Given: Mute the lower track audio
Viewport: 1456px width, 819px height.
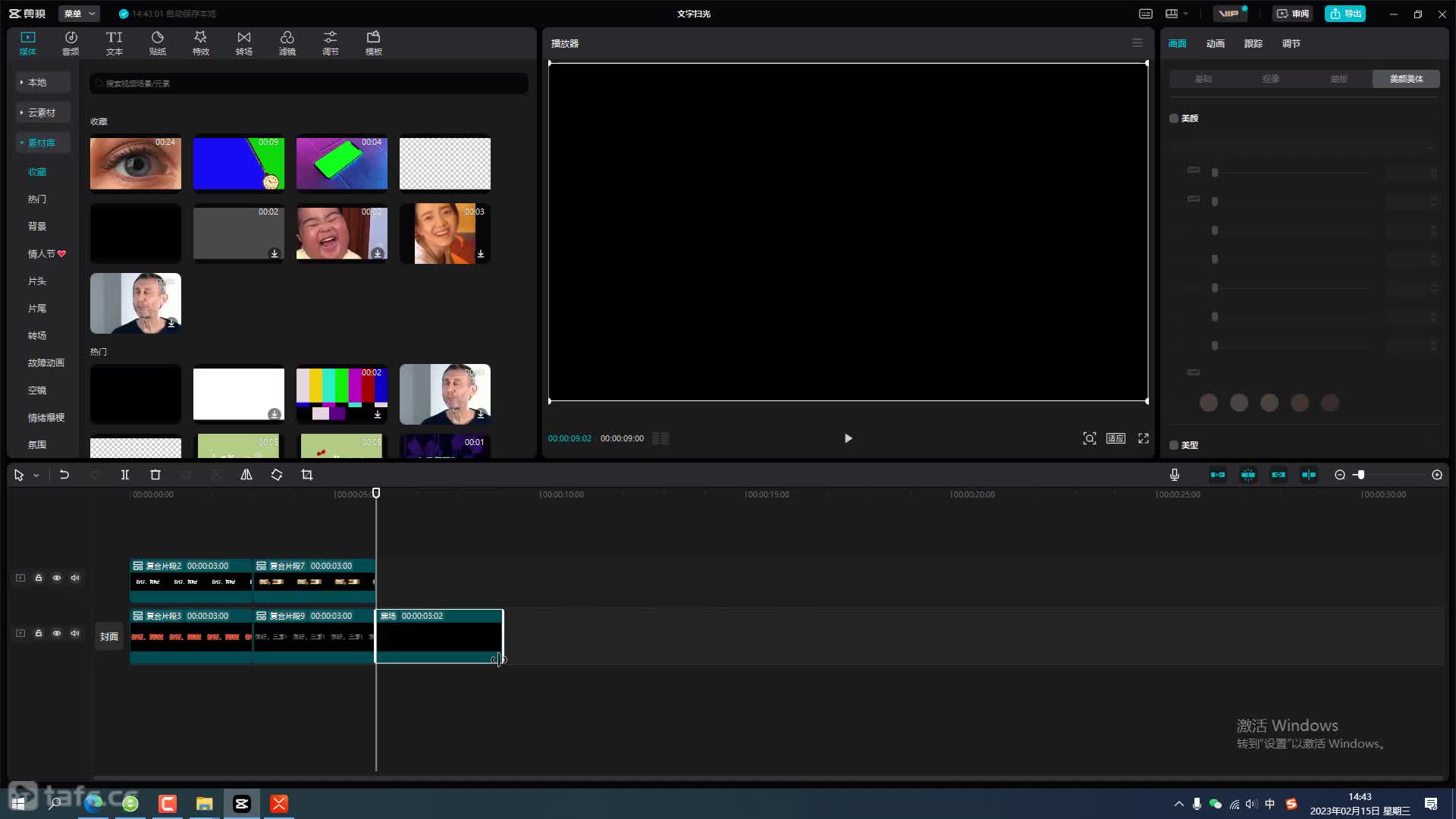Looking at the screenshot, I should click(75, 633).
